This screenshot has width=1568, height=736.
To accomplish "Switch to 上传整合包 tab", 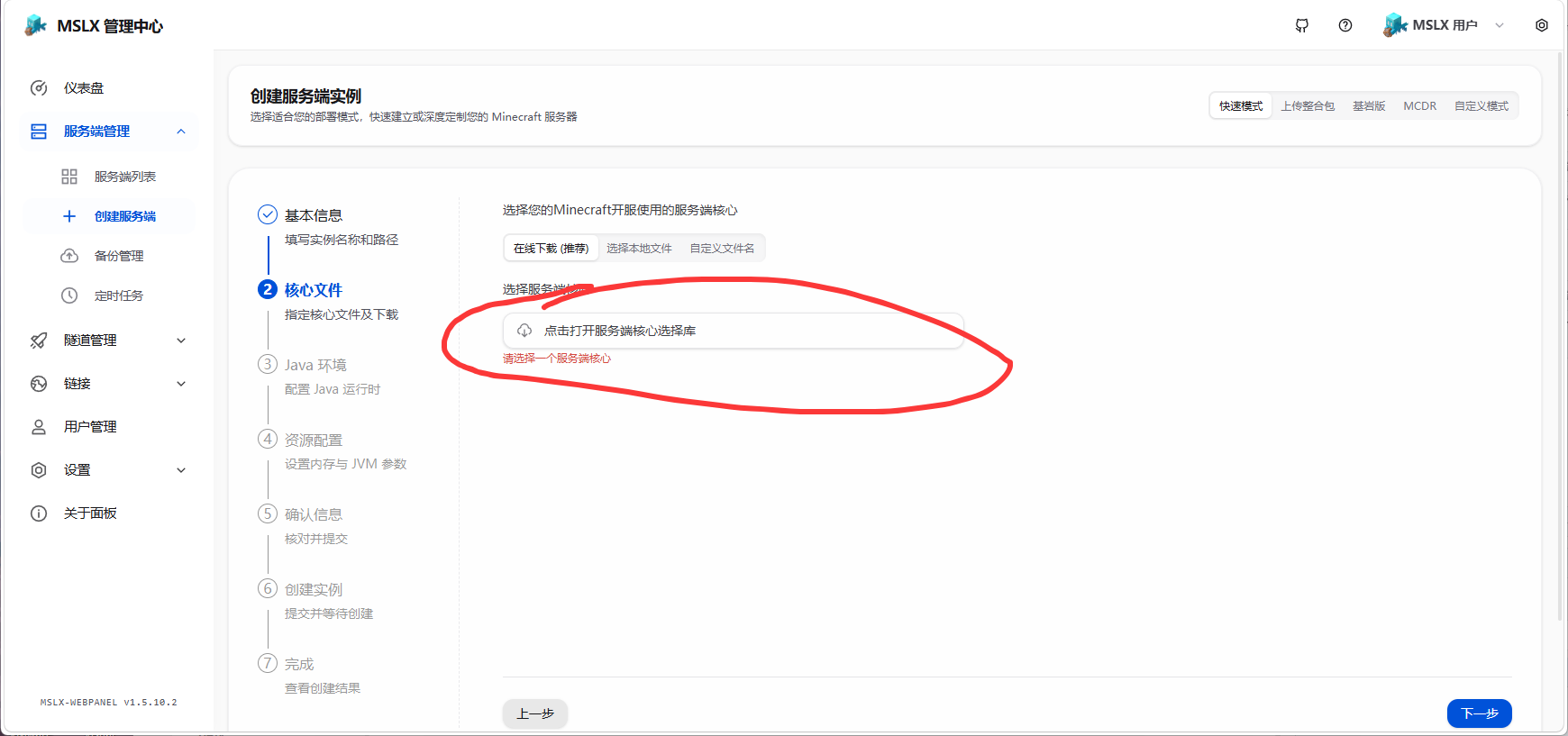I will coord(1308,105).
